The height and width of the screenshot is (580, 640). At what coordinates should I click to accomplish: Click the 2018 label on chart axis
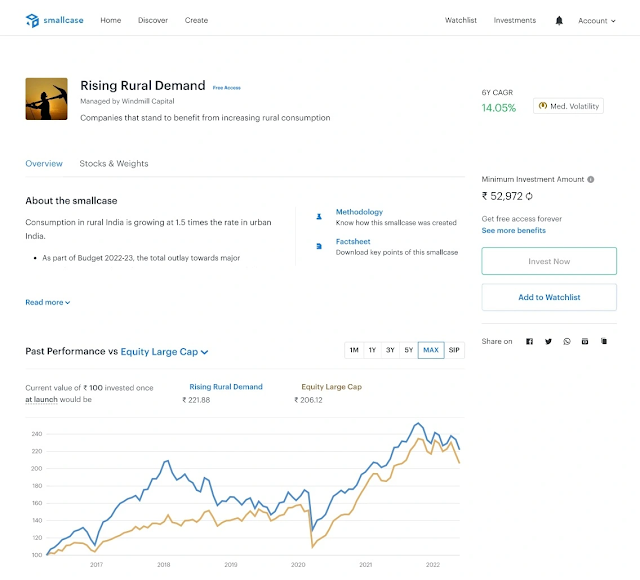tap(164, 564)
